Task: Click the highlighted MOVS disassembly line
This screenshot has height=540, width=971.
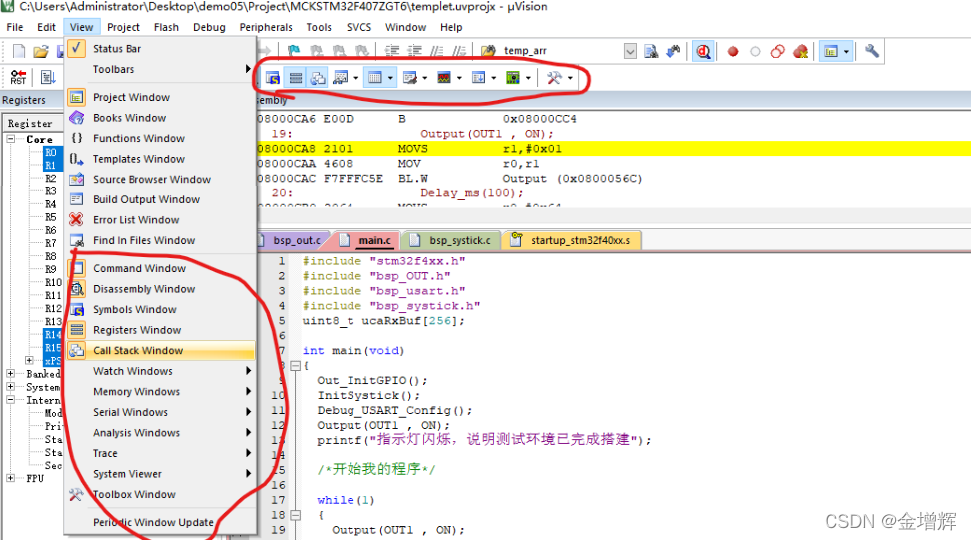Action: tap(613, 149)
